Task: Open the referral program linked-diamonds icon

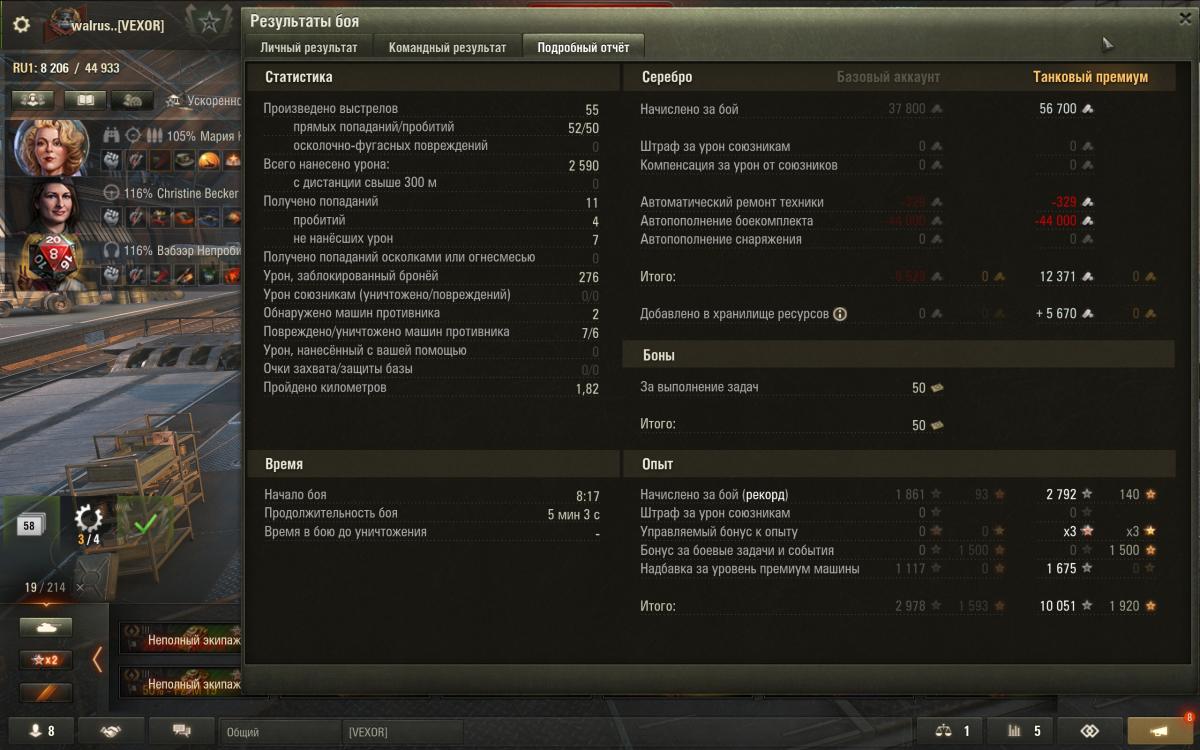Action: coord(1090,731)
